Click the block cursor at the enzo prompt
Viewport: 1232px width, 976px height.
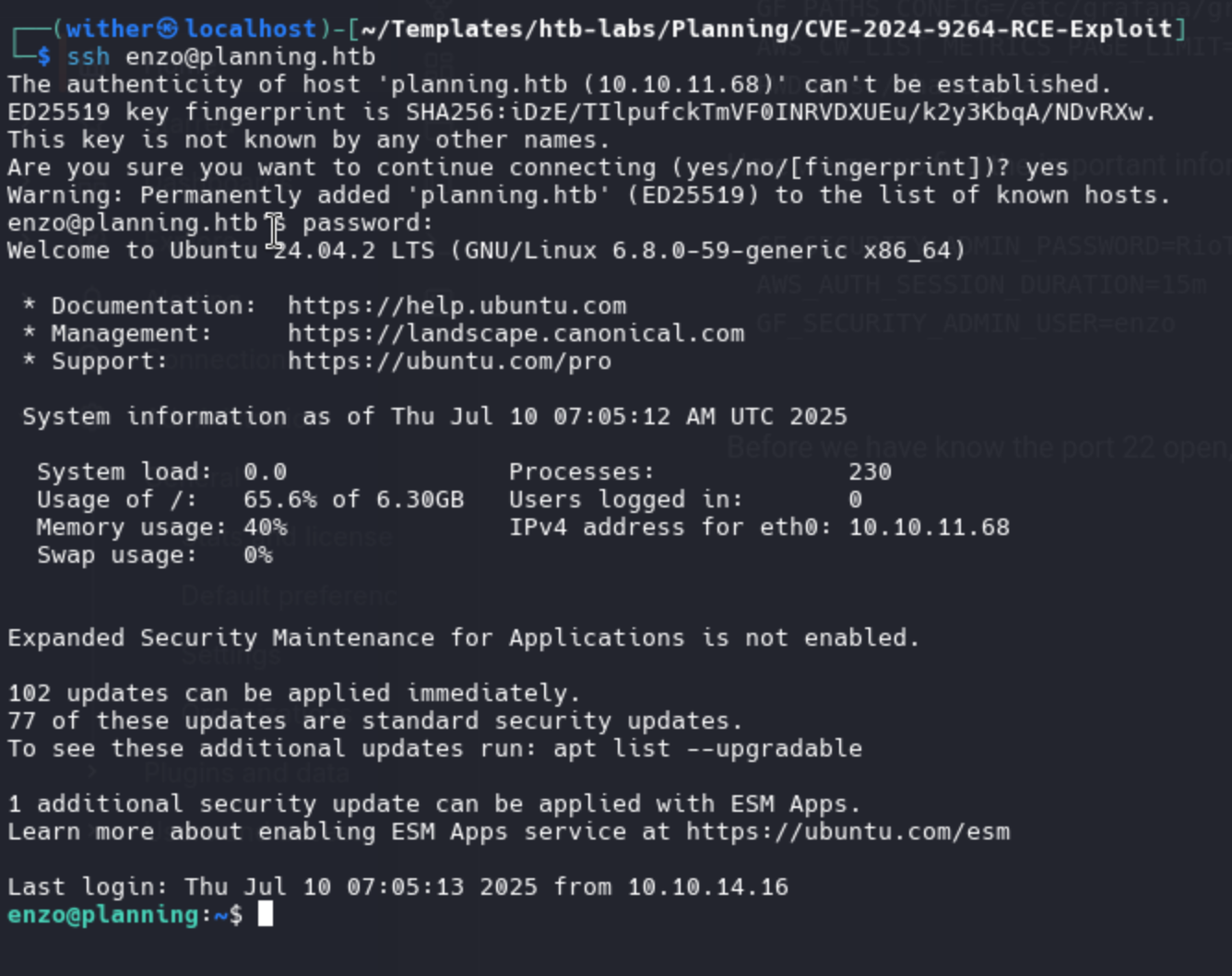pyautogui.click(x=266, y=914)
